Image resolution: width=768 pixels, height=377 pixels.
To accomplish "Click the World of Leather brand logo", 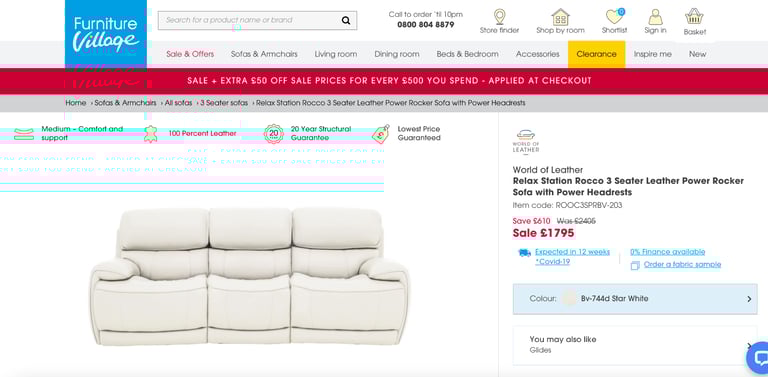I will (526, 142).
